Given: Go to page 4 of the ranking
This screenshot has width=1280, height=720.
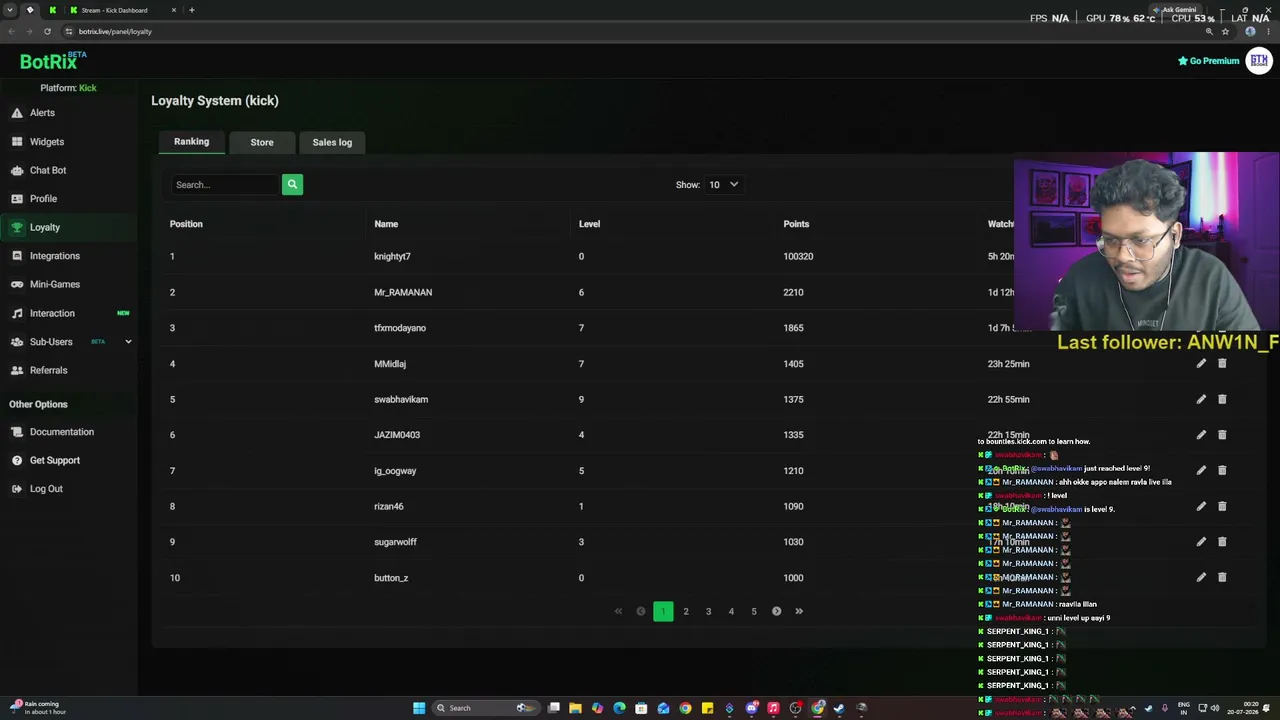Looking at the screenshot, I should tap(731, 611).
